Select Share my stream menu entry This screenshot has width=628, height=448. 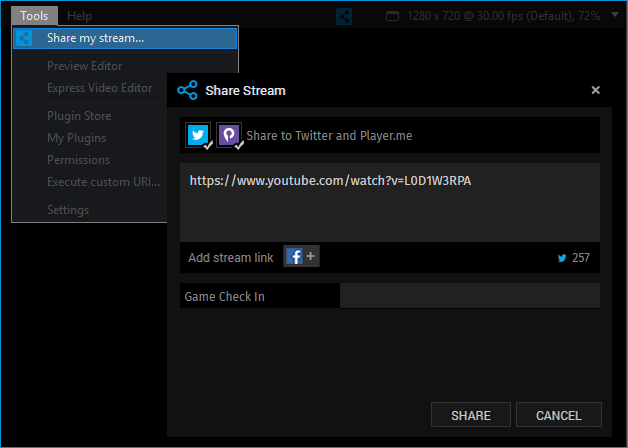click(x=125, y=38)
